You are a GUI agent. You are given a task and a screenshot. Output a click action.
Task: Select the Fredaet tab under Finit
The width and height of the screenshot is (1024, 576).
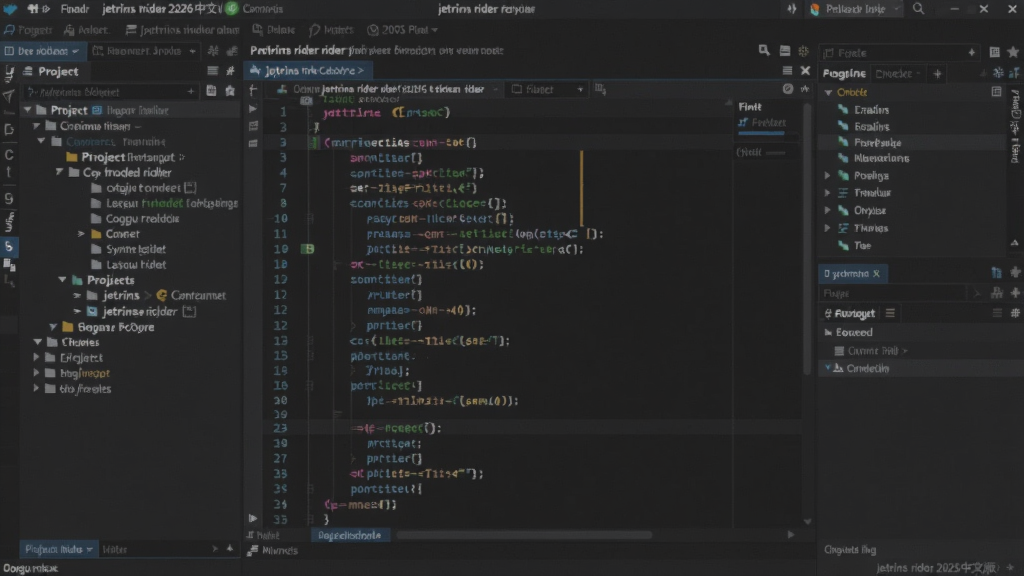click(x=762, y=123)
